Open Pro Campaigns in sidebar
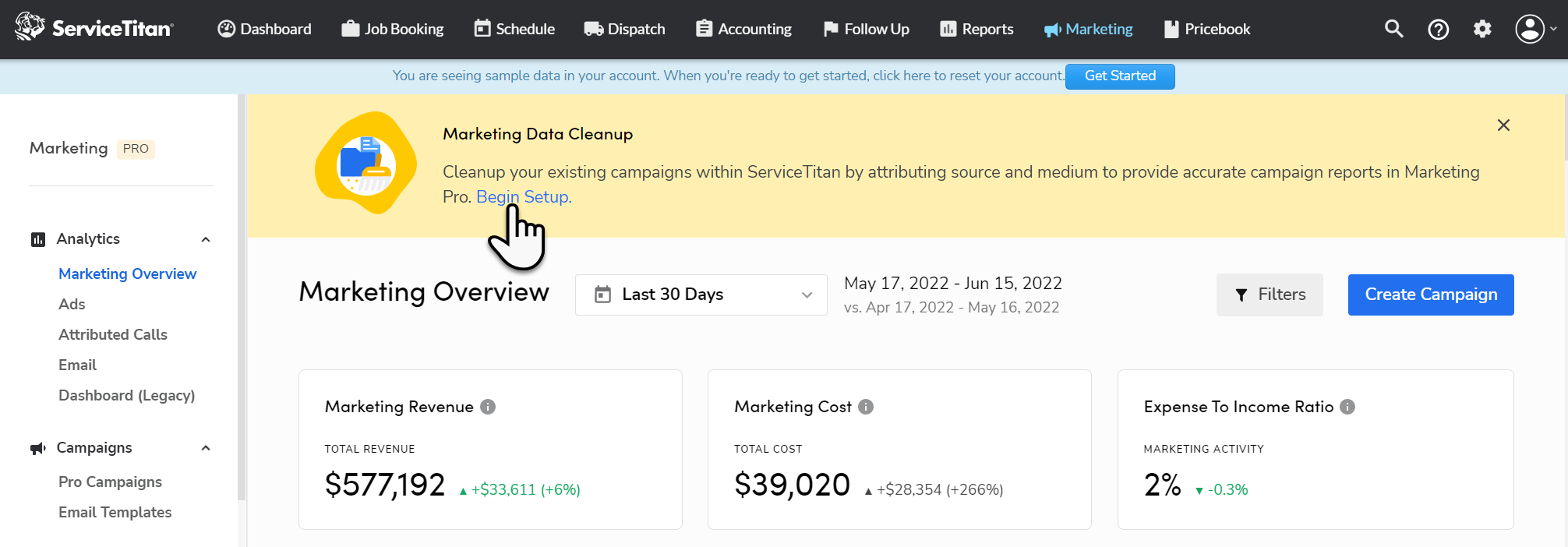Screen dimensions: 1568x547 click(x=110, y=482)
